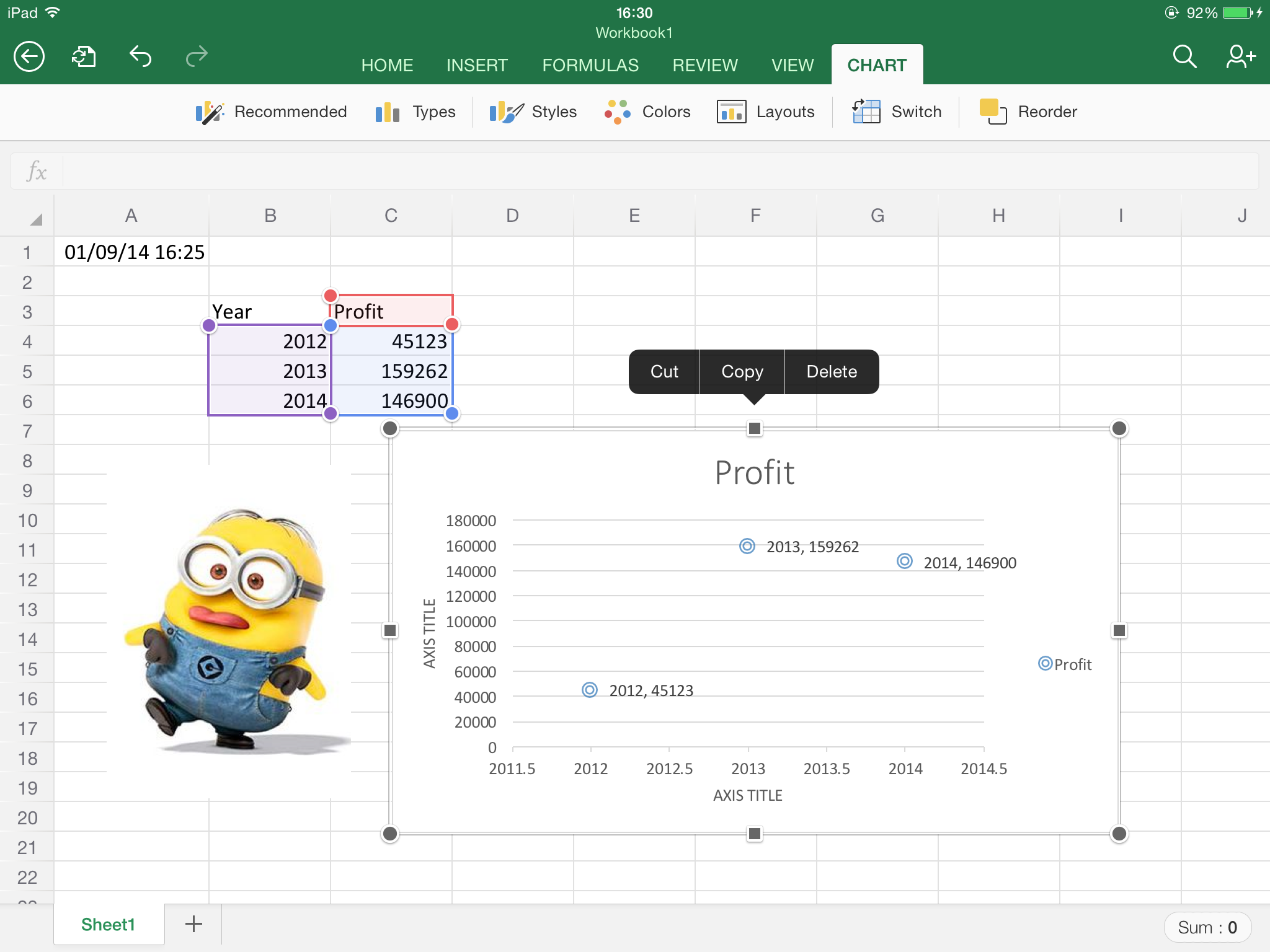Click the horizontal AXIS TITLE label
1270x952 pixels.
click(x=748, y=795)
